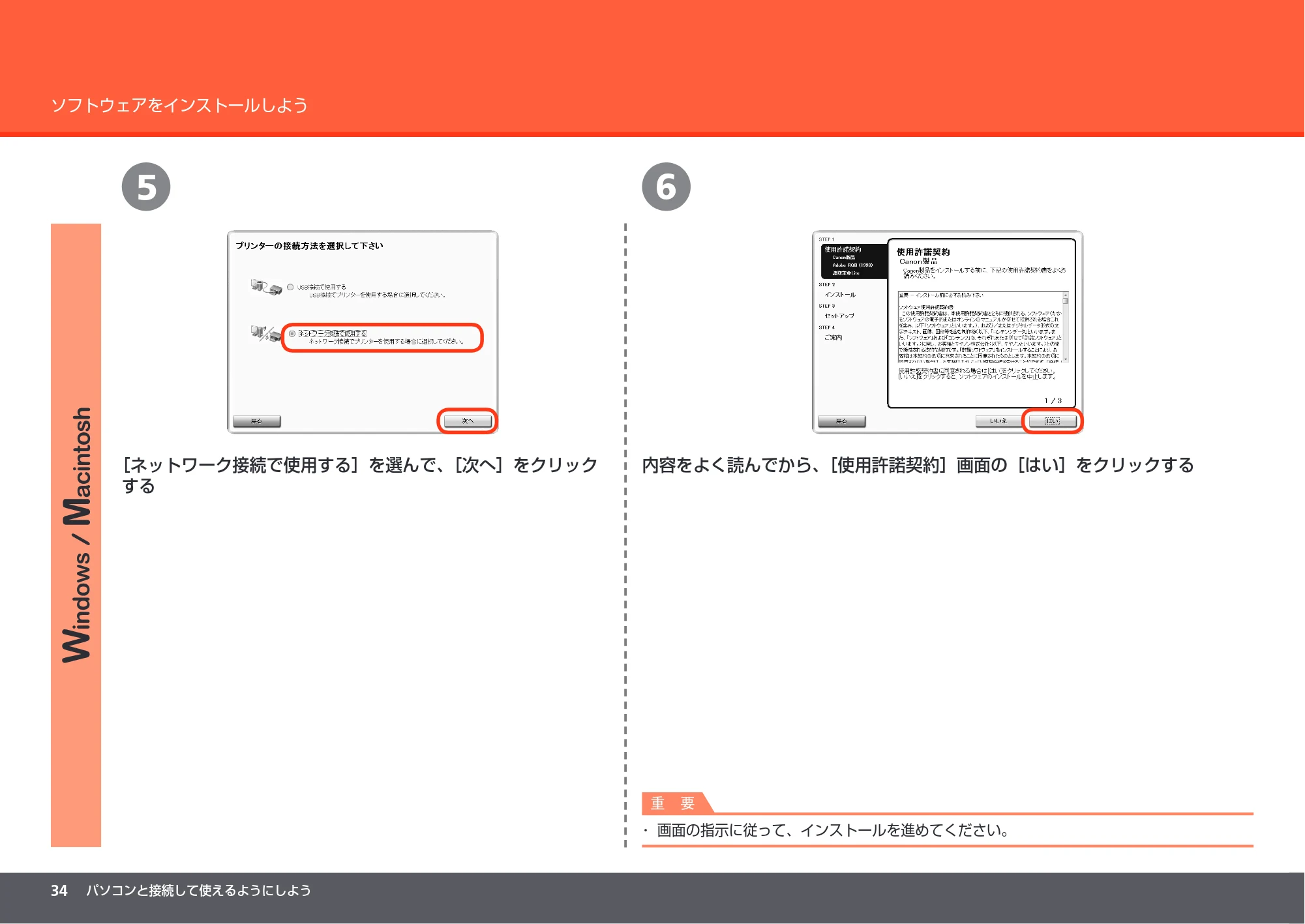Click the ご案内 step under STEP 4
The width and height of the screenshot is (1305, 924).
[833, 337]
